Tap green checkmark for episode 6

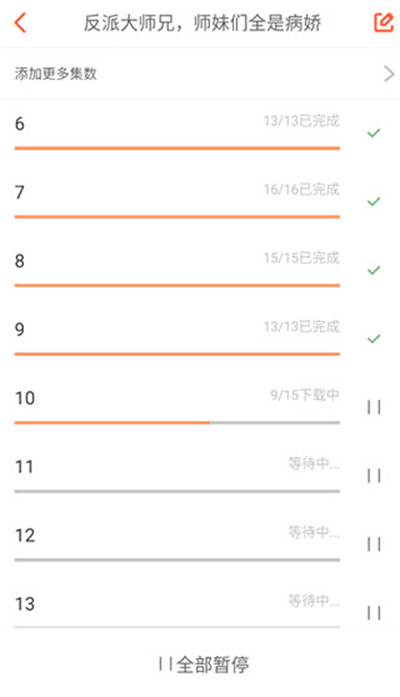pos(374,132)
